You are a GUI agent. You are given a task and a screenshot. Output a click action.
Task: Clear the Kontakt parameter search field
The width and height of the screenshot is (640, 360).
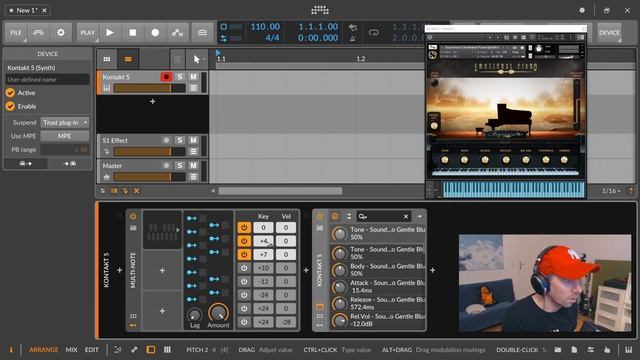point(406,216)
